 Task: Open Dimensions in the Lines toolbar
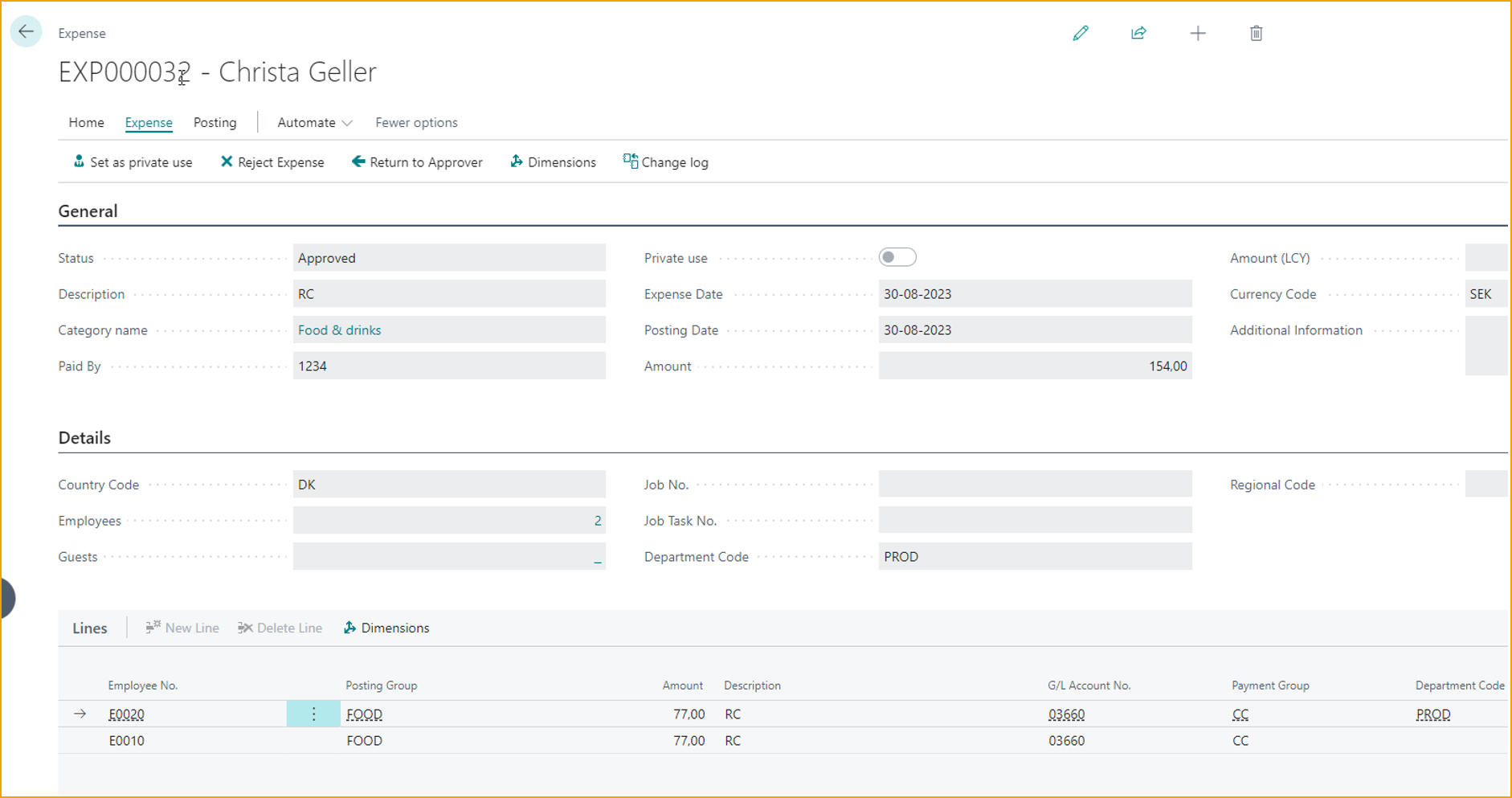[386, 628]
